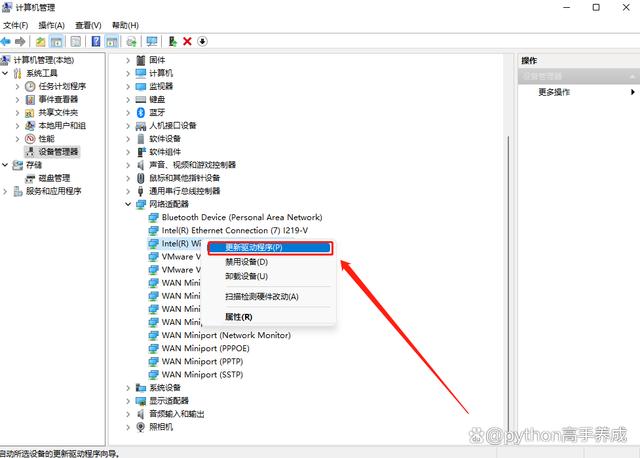640x458 pixels.
Task: Collapse the 网络适配器 category
Action: (x=128, y=204)
